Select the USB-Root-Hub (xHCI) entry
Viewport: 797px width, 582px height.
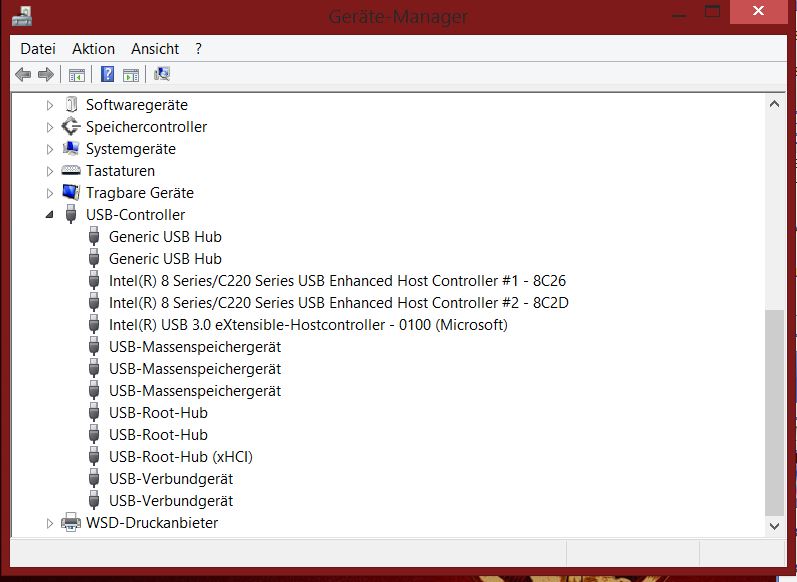point(181,456)
